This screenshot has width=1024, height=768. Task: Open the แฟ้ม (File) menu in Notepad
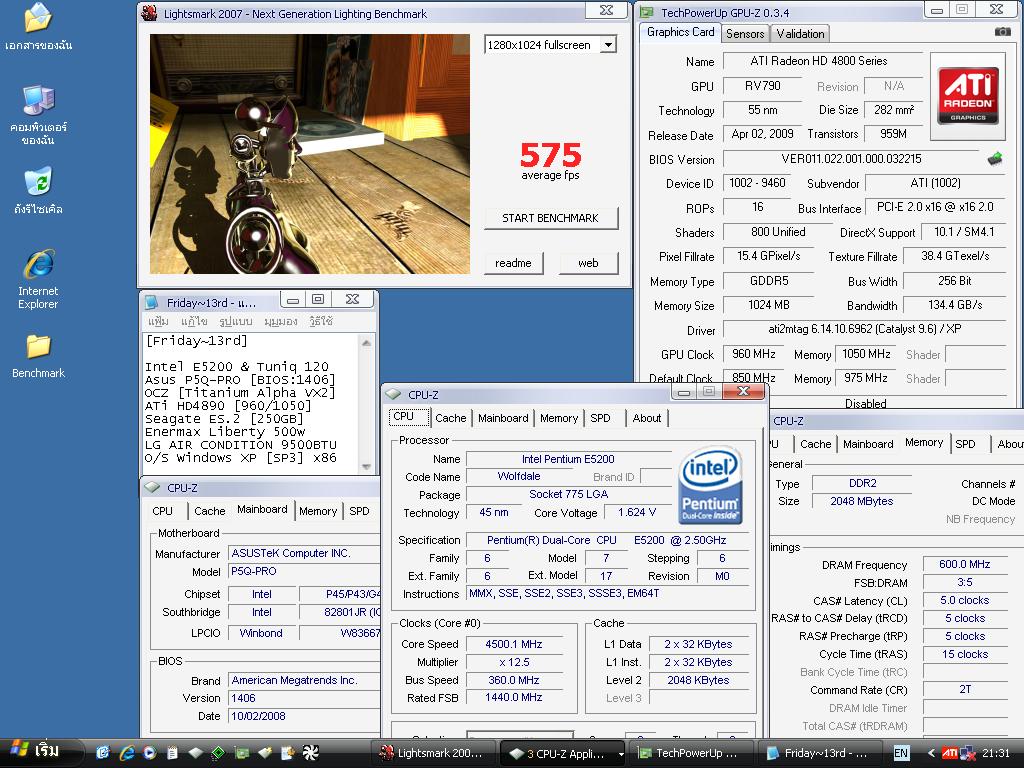158,321
